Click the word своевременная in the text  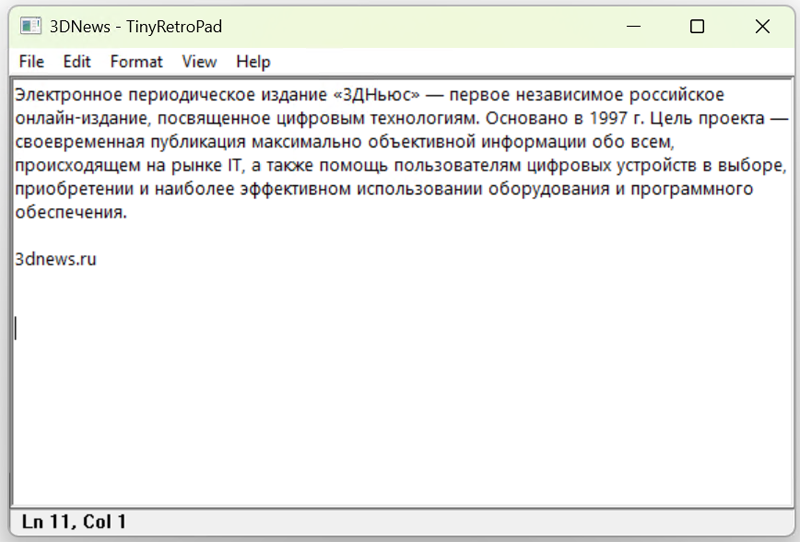[x=80, y=142]
